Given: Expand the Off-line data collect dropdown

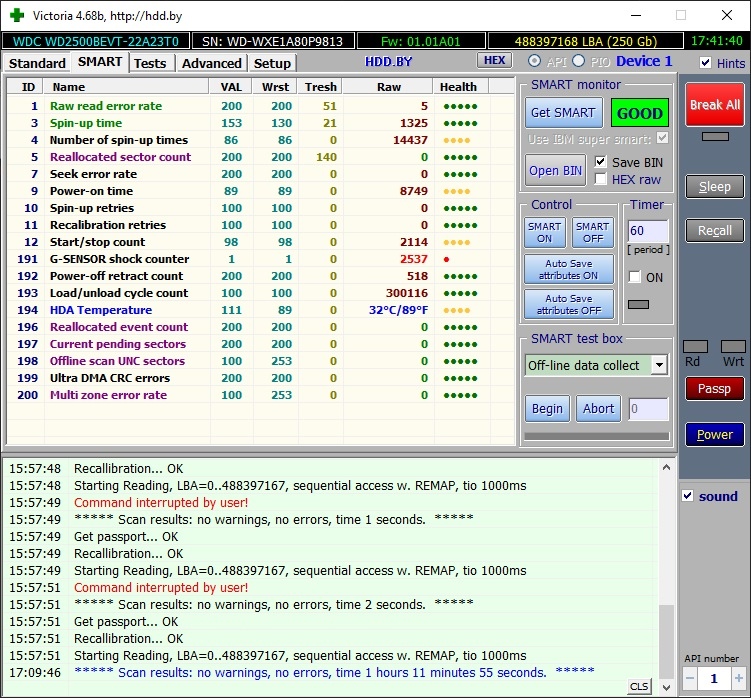Looking at the screenshot, I should pyautogui.click(x=658, y=365).
